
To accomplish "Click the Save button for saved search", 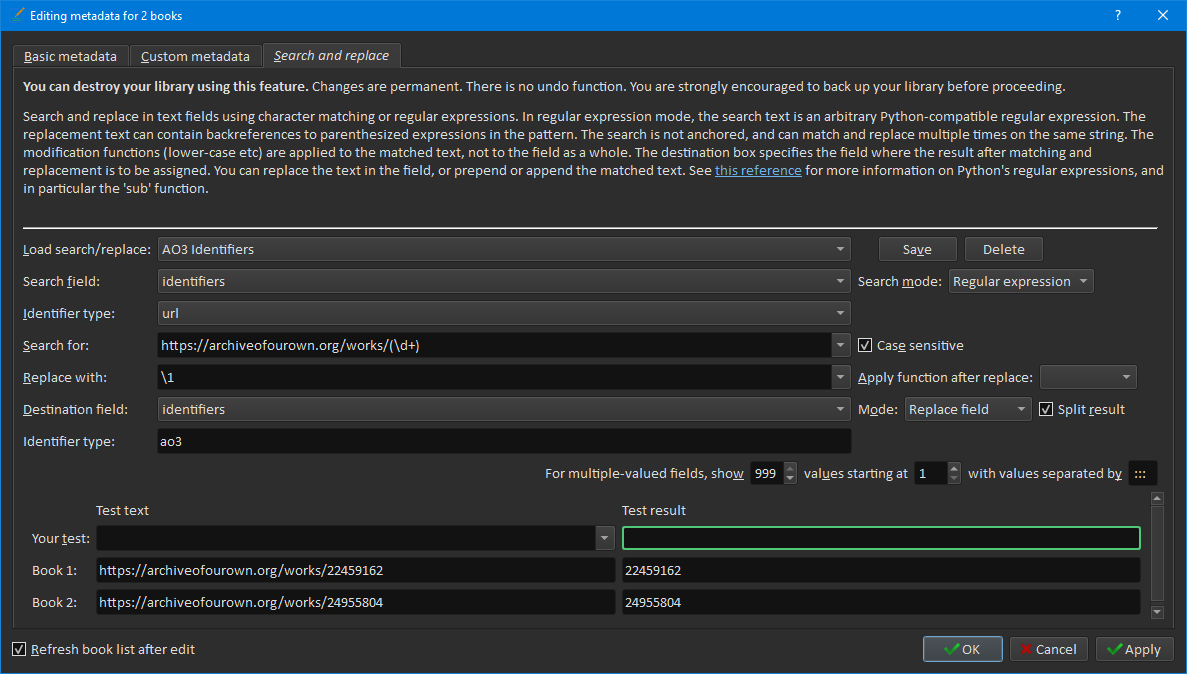I will point(917,249).
